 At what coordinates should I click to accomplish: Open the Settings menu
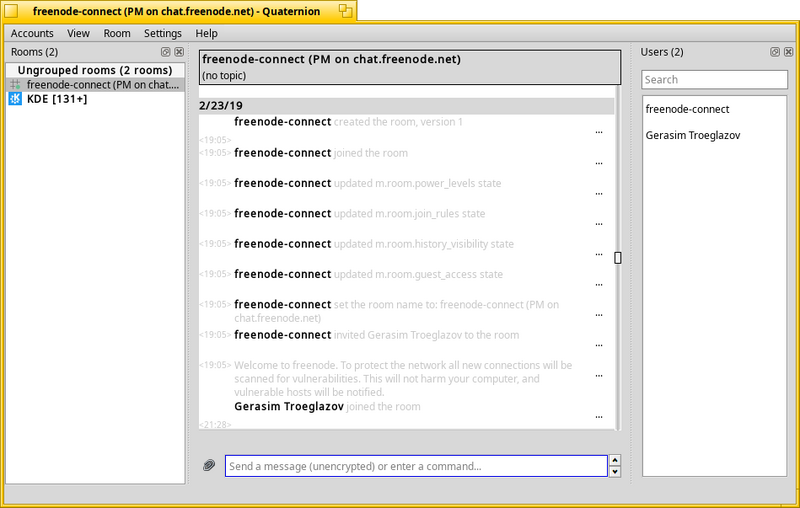tap(163, 33)
